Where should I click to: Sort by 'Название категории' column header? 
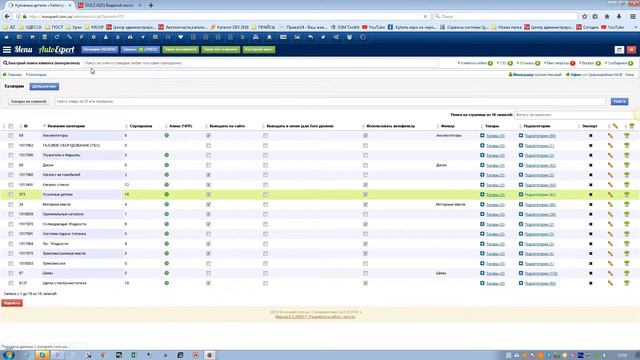pyautogui.click(x=66, y=126)
